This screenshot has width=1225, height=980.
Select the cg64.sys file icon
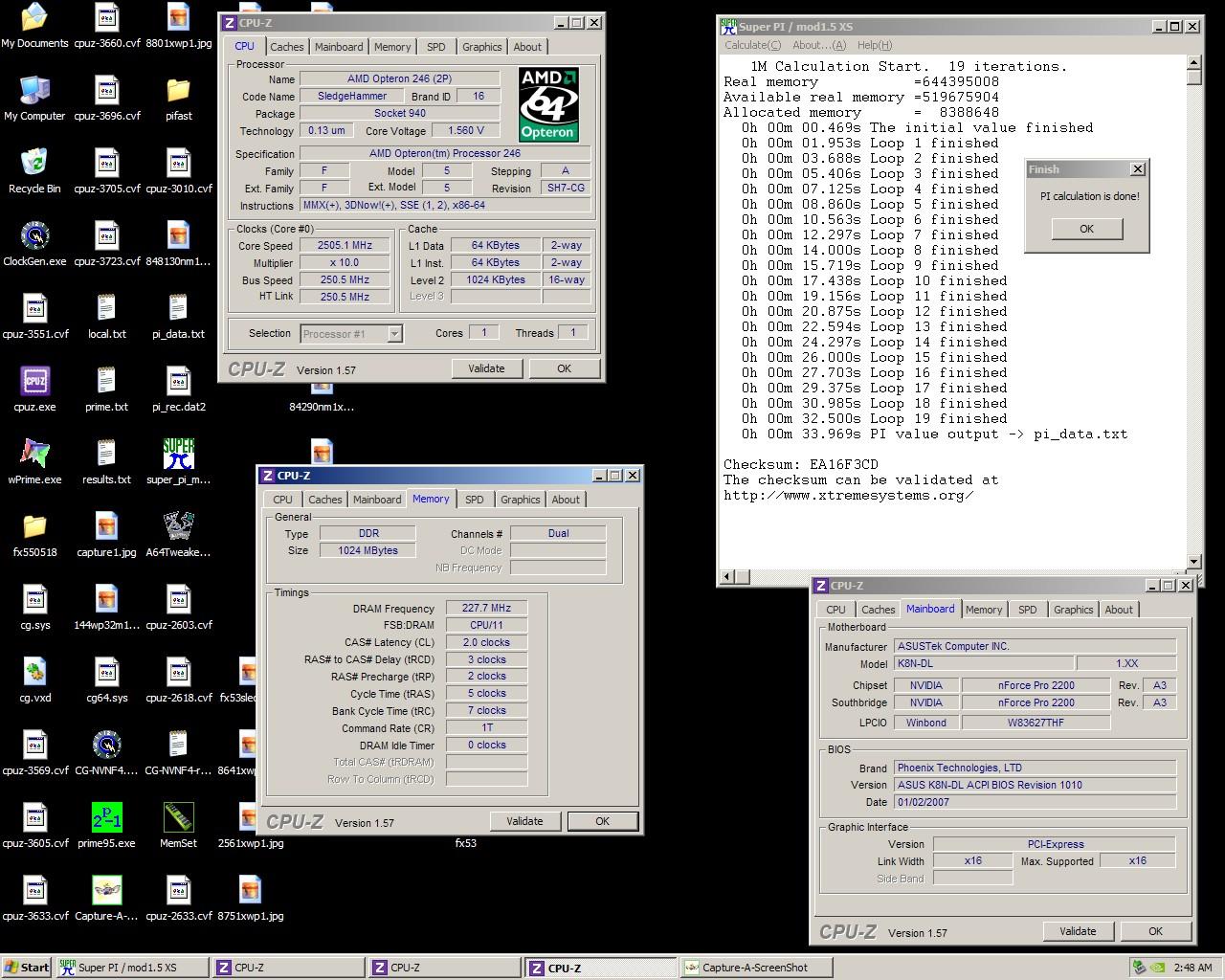click(106, 672)
